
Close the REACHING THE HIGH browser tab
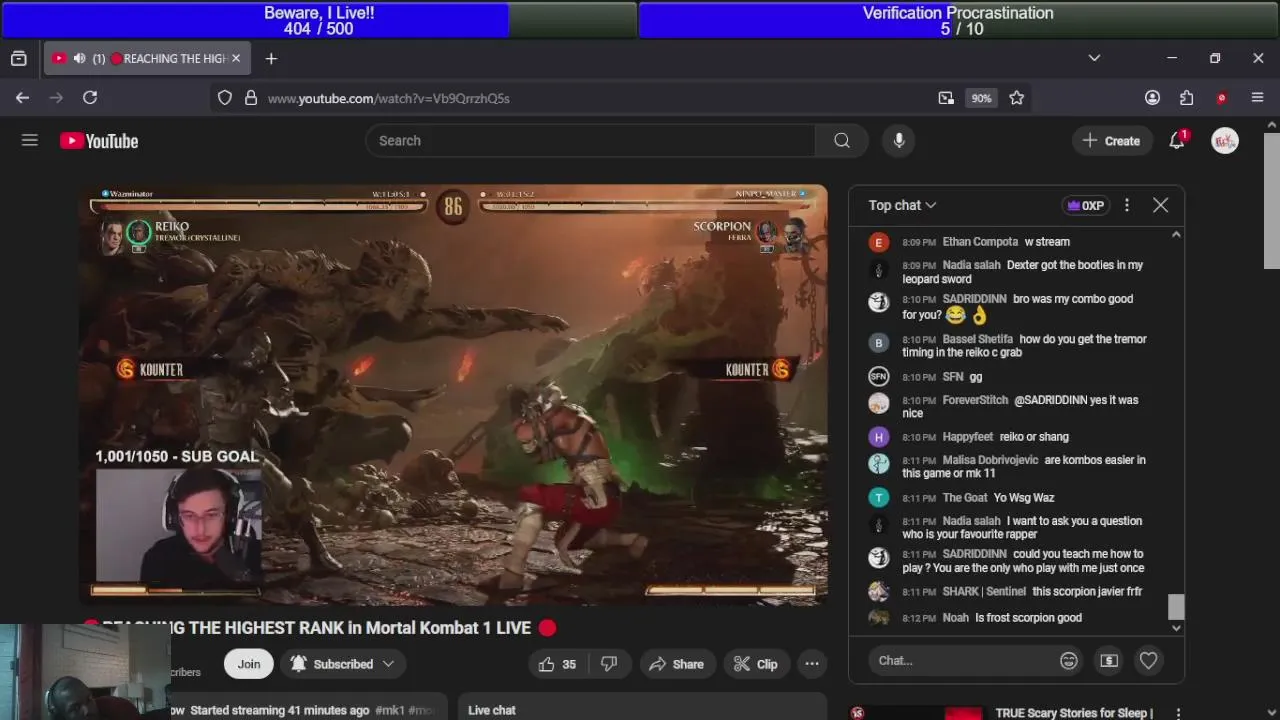(236, 59)
